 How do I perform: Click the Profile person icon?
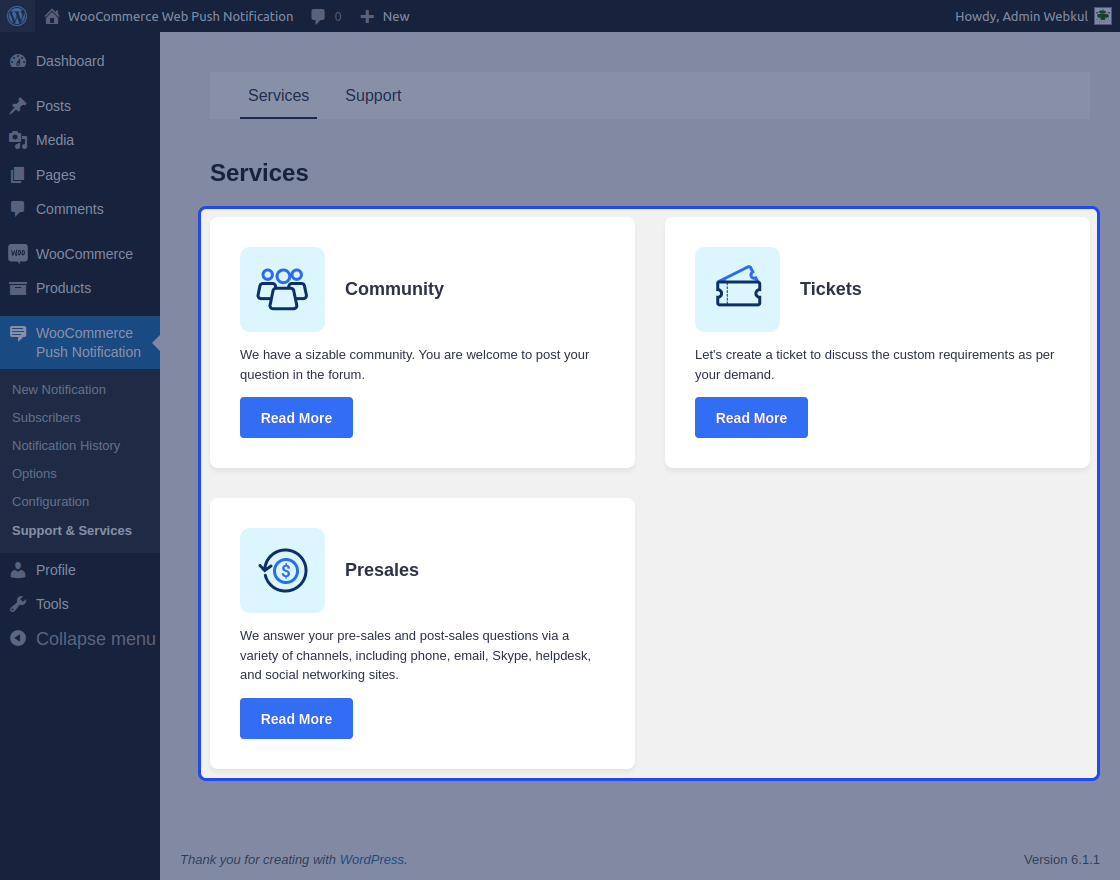point(18,570)
